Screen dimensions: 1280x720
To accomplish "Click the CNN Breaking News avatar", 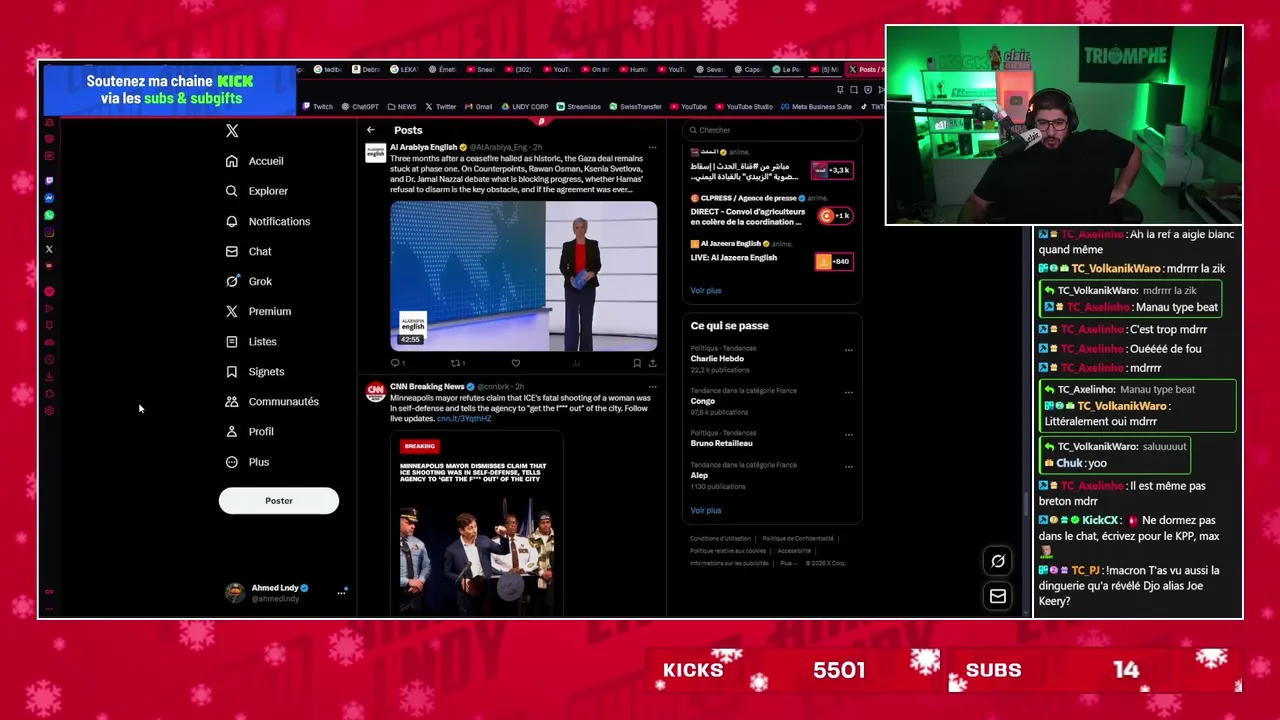I will click(x=375, y=391).
